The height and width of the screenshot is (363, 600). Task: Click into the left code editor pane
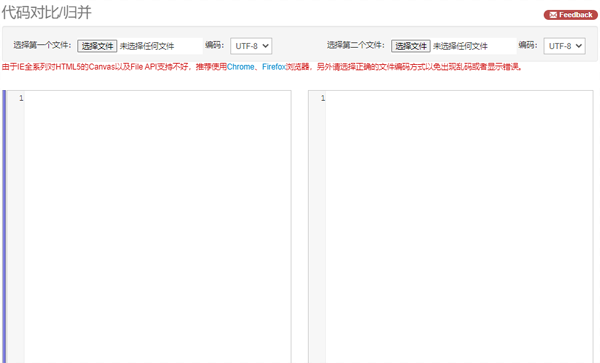[x=158, y=226]
